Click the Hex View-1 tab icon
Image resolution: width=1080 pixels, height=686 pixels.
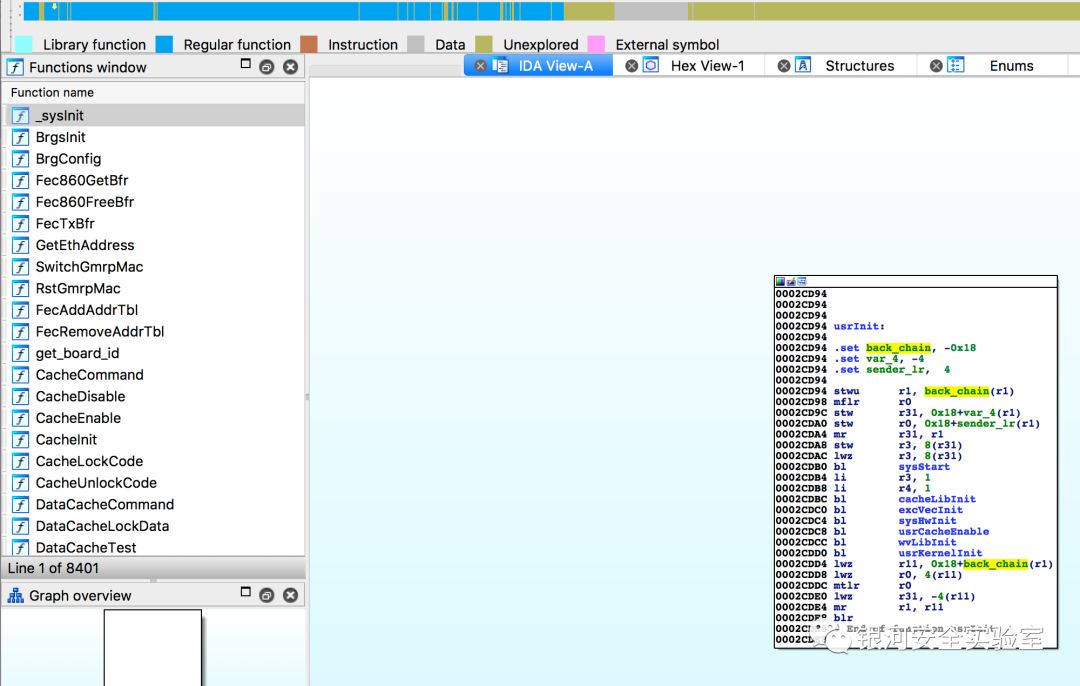point(651,65)
